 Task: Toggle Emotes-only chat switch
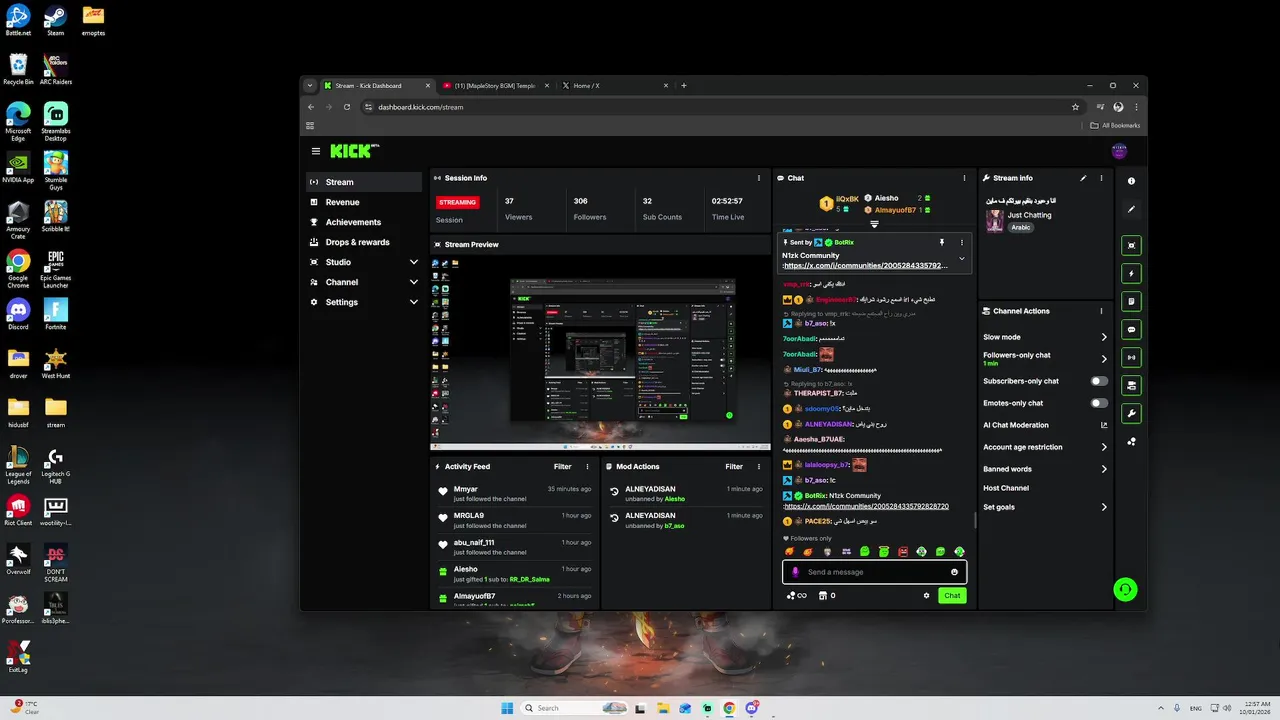click(x=1099, y=403)
